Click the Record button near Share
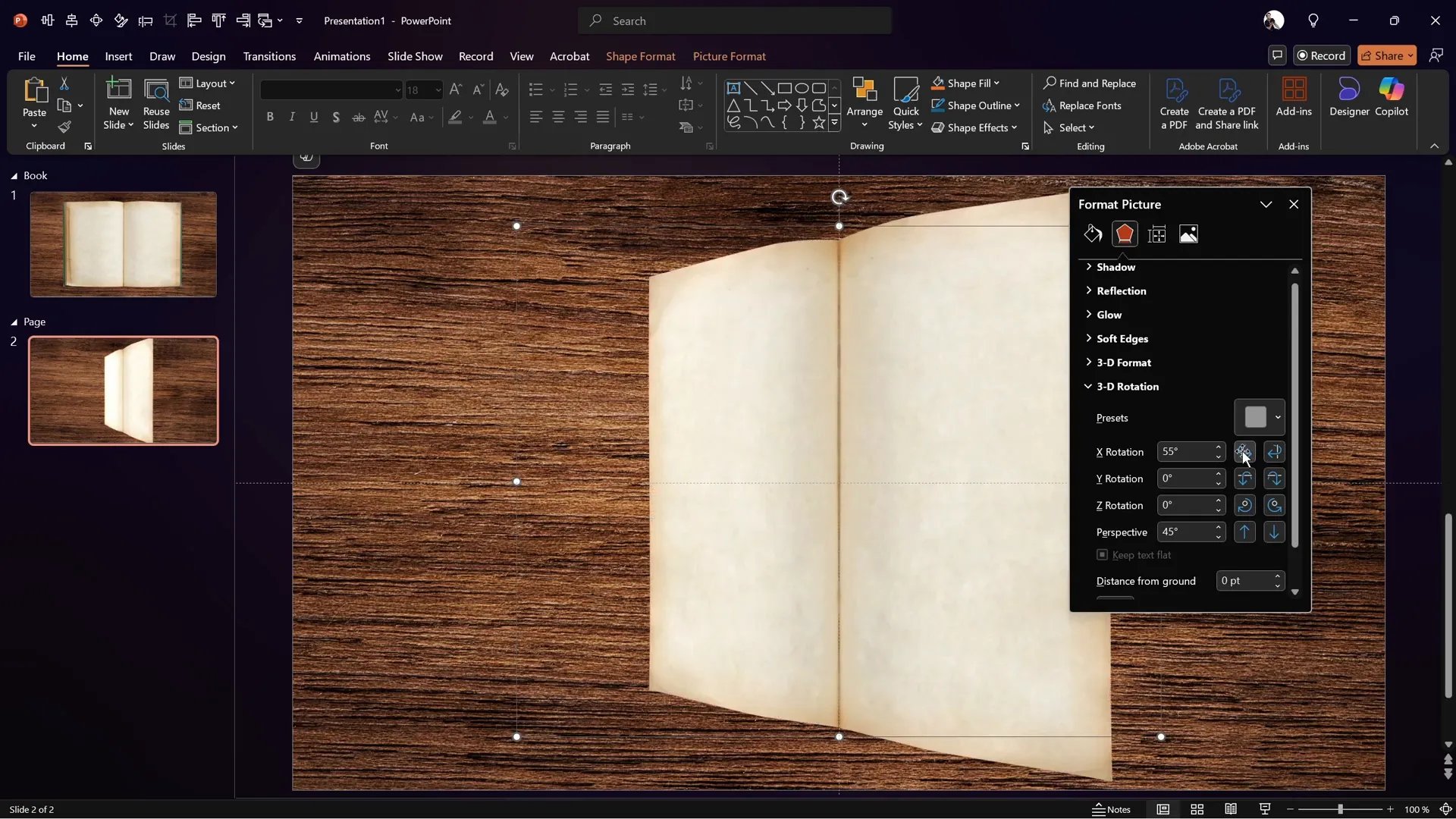The height and width of the screenshot is (819, 1456). click(1323, 55)
